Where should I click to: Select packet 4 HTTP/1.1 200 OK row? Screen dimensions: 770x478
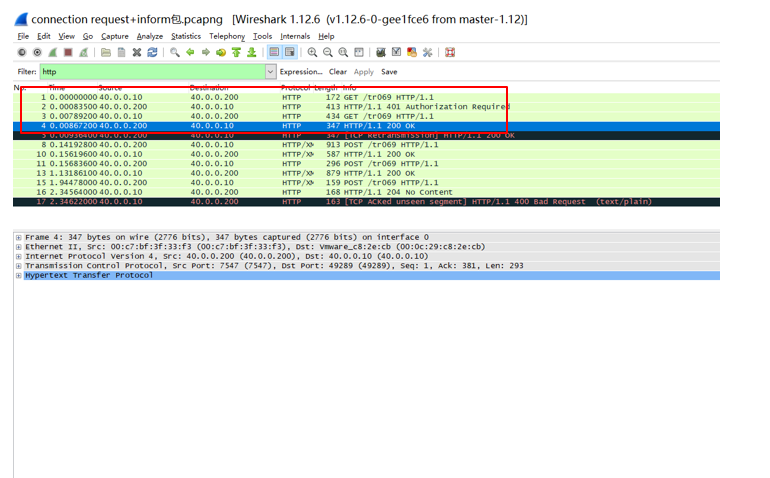[366, 126]
